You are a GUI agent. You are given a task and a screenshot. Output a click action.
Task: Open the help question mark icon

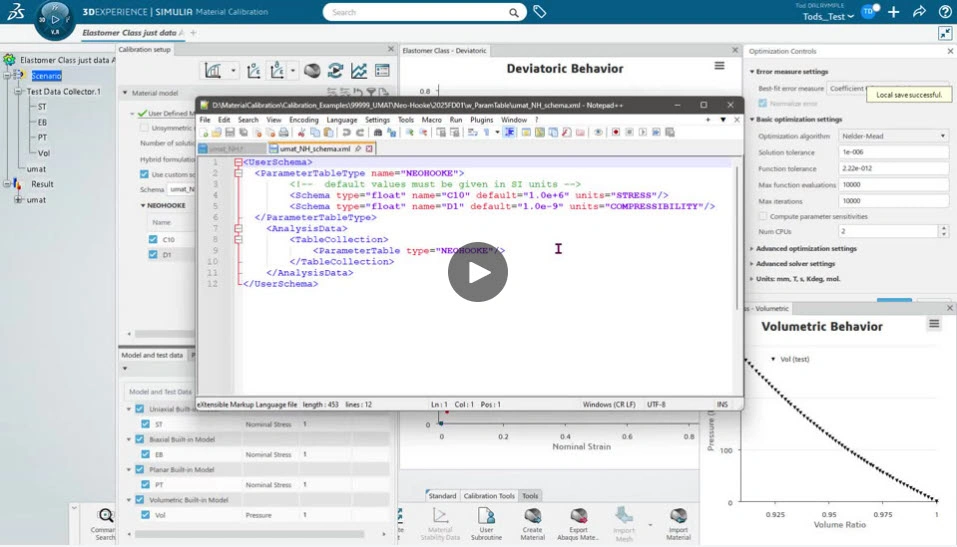point(945,12)
